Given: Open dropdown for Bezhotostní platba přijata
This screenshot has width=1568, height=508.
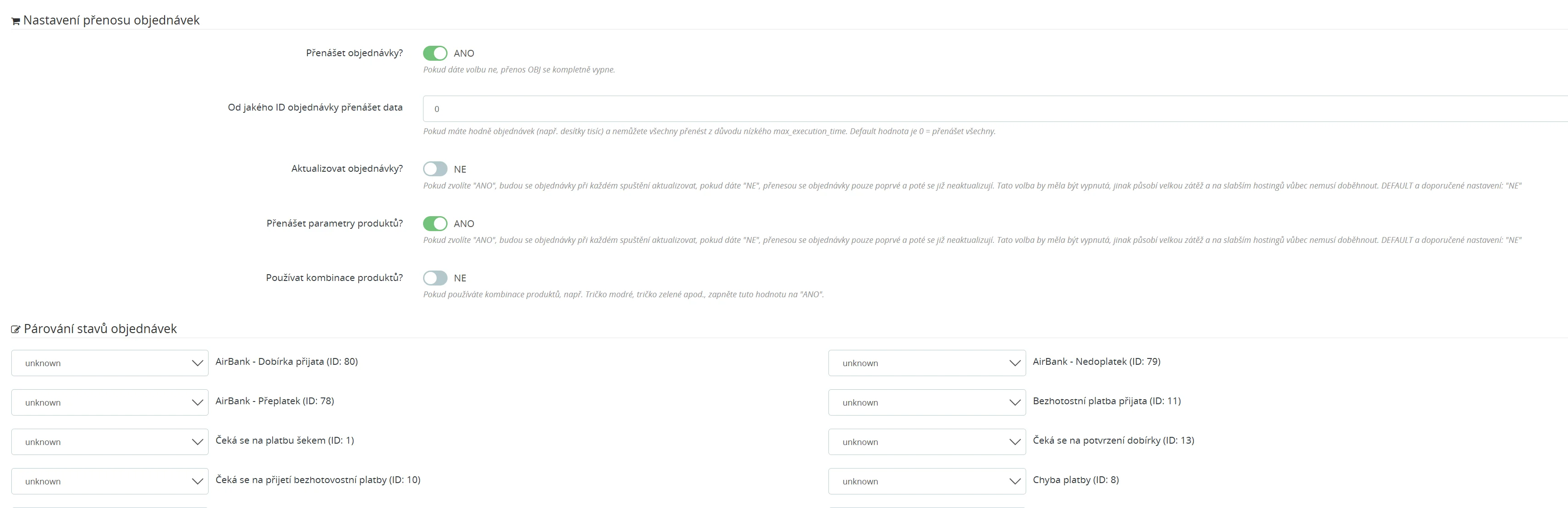Looking at the screenshot, I should point(926,403).
